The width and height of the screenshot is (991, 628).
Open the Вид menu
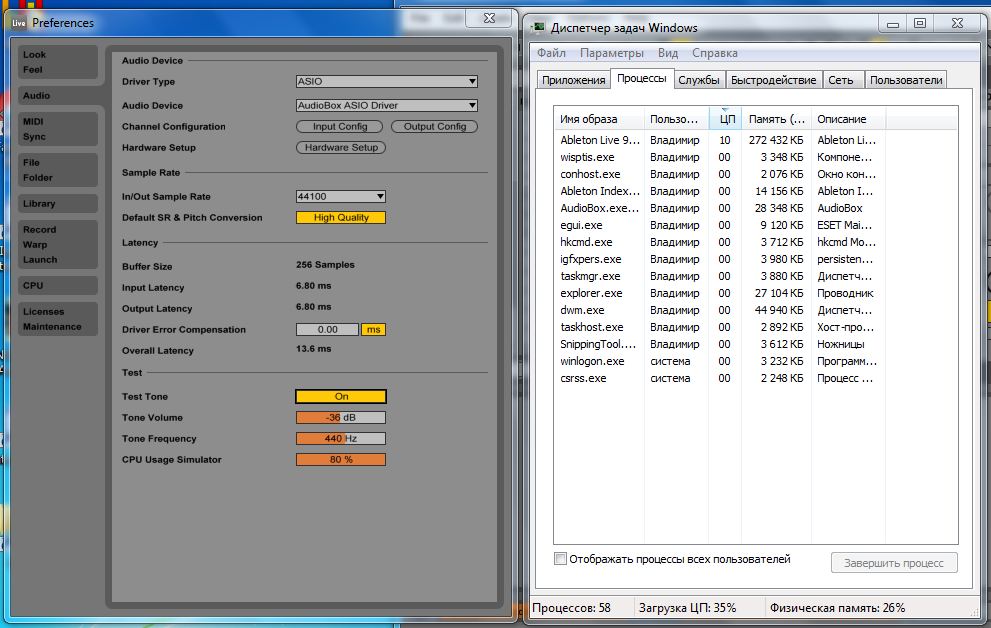[667, 53]
